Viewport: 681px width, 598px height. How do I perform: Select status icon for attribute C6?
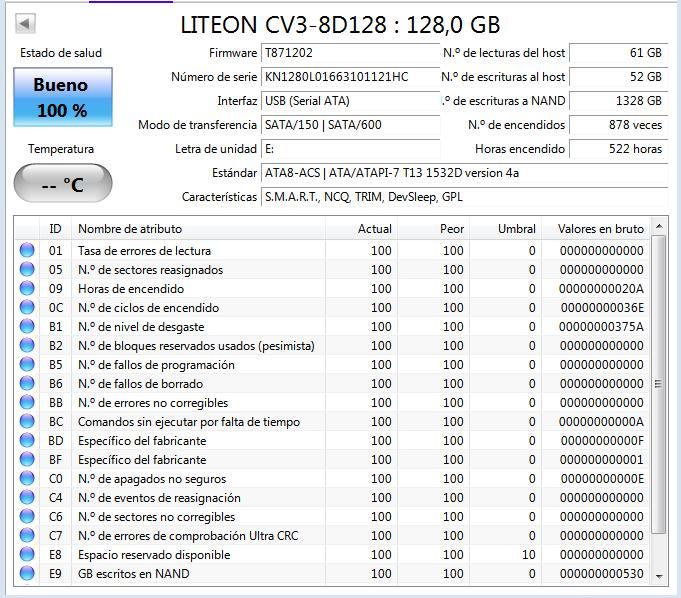pyautogui.click(x=27, y=517)
